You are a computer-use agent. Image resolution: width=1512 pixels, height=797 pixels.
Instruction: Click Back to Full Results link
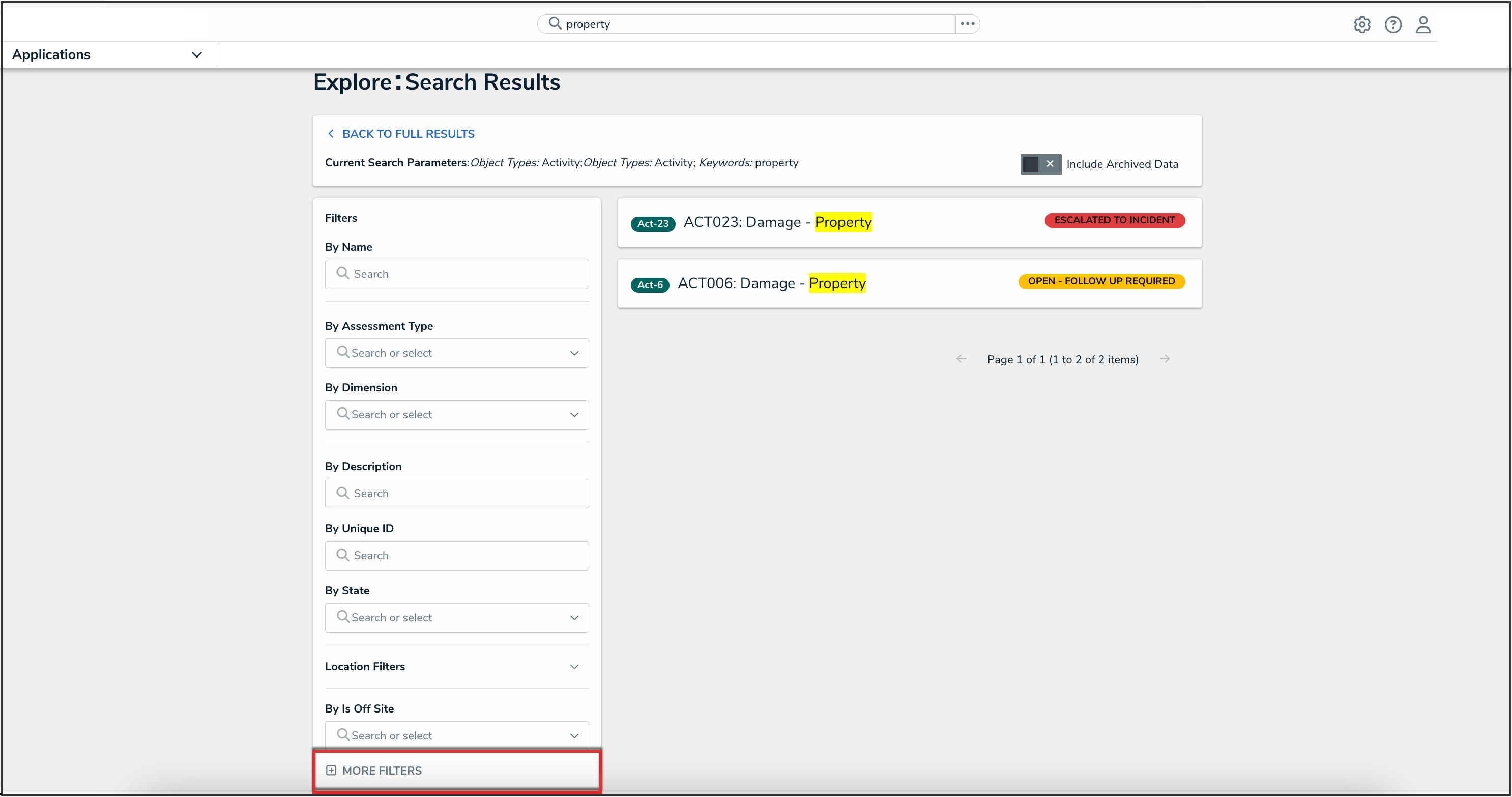tap(408, 134)
